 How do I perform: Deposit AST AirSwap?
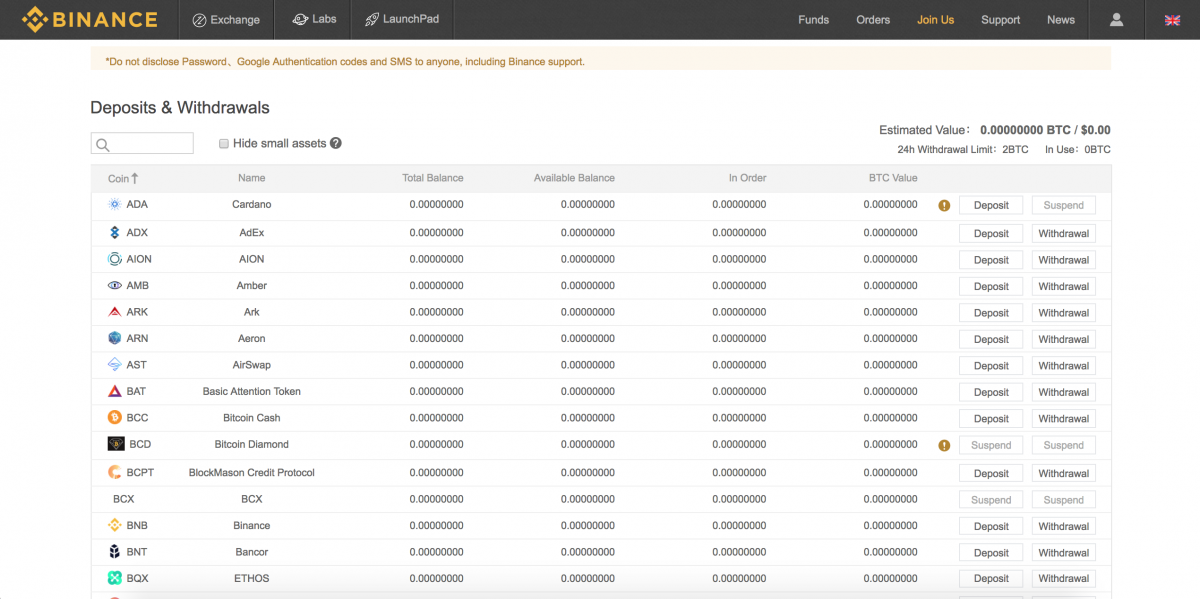(991, 366)
